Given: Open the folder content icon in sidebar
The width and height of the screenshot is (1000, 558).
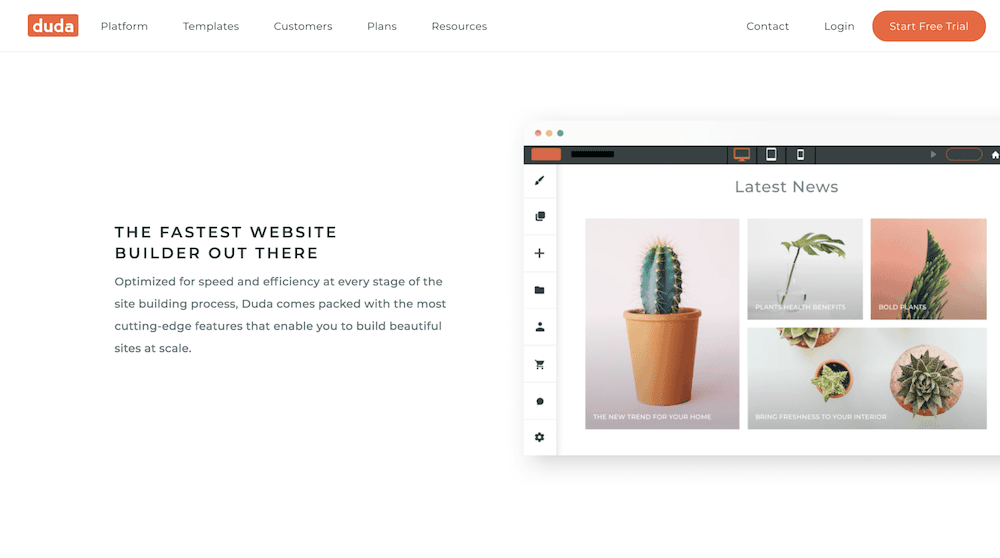Looking at the screenshot, I should click(x=540, y=290).
